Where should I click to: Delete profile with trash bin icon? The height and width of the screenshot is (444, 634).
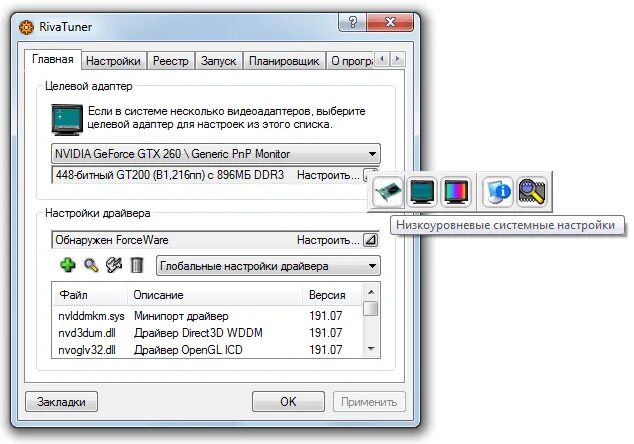coord(137,266)
